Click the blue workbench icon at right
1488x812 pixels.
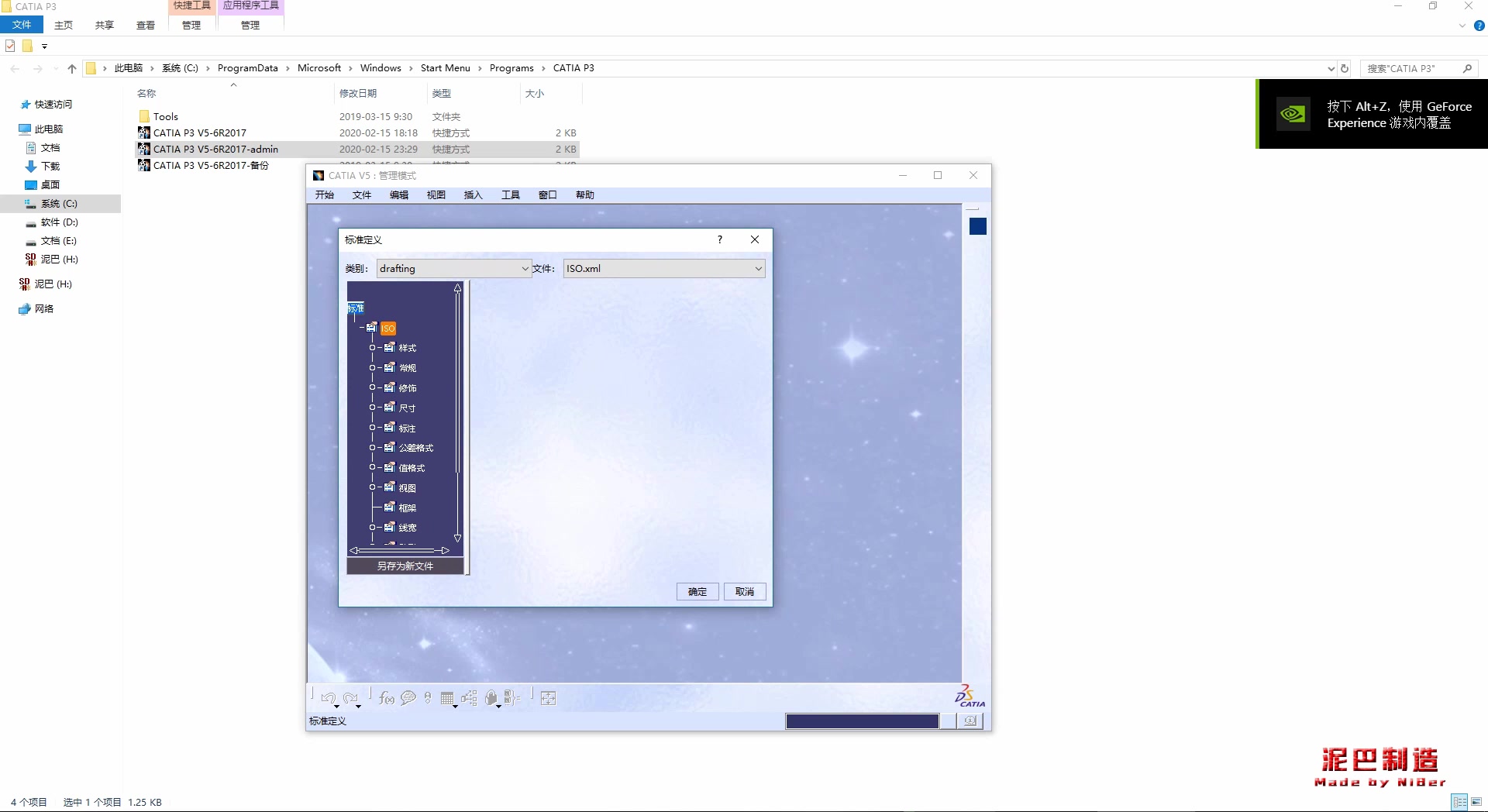point(978,226)
